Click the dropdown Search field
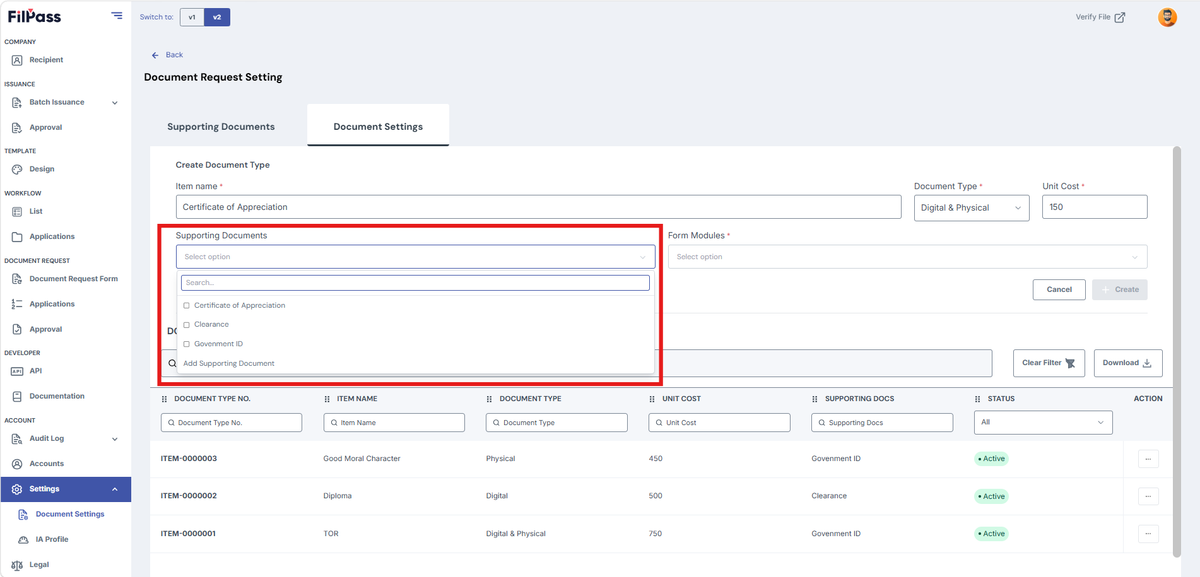 [x=415, y=283]
